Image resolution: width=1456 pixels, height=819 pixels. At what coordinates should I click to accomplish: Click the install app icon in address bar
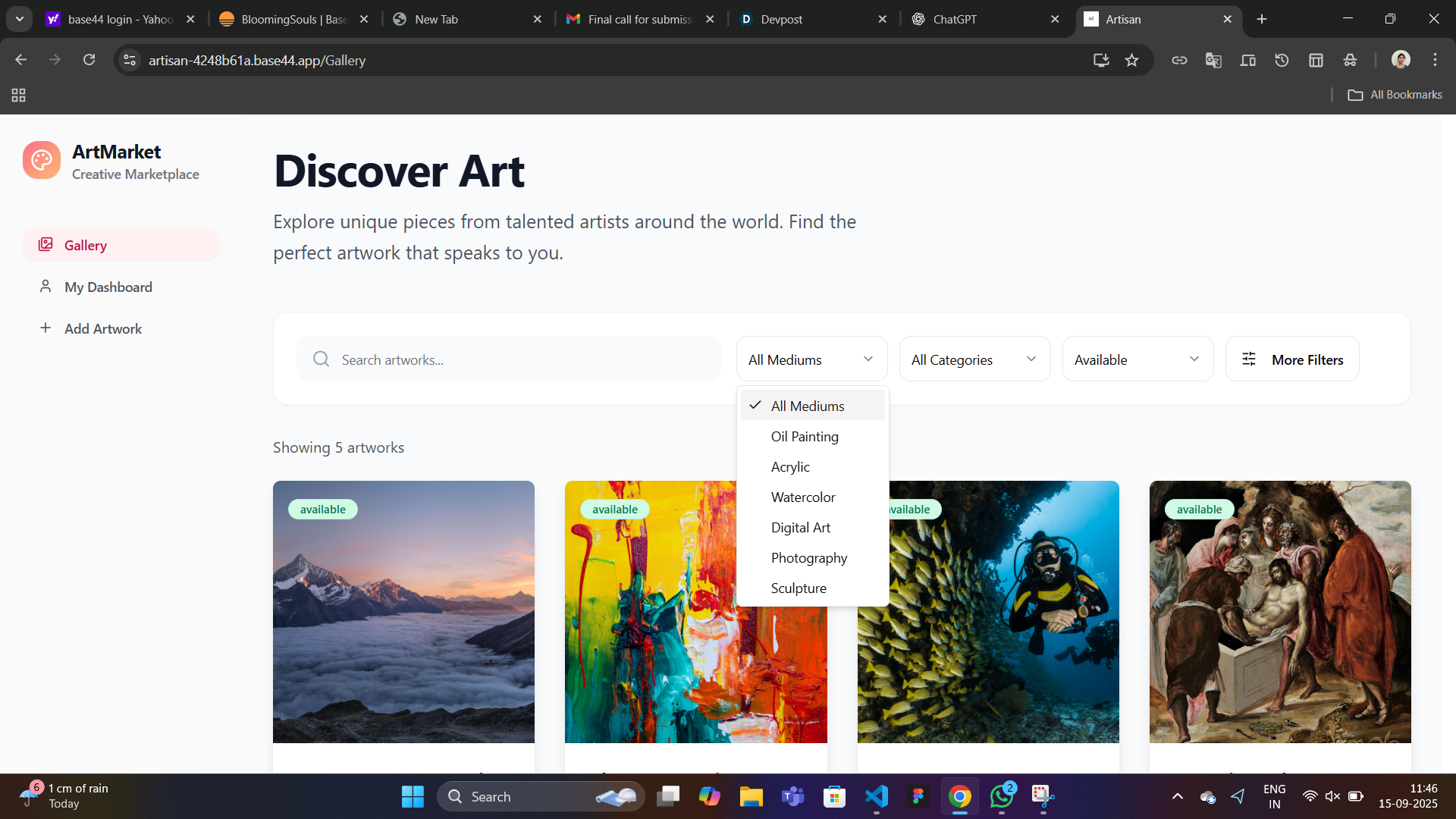click(x=1100, y=60)
